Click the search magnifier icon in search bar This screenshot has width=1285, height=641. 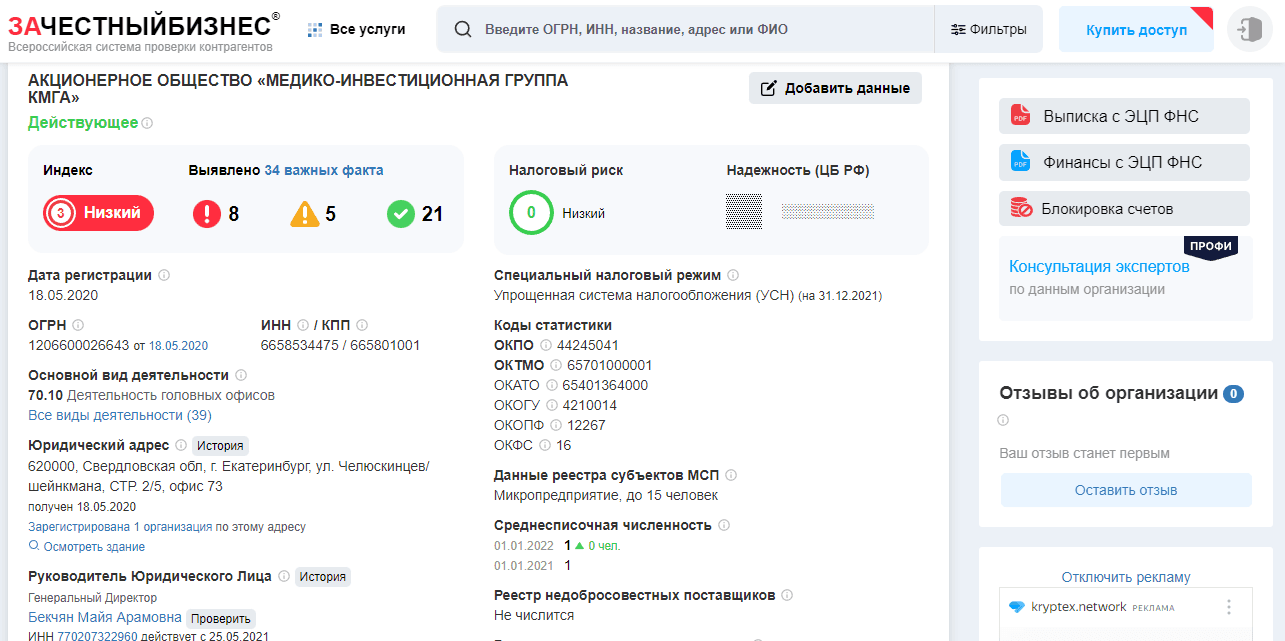462,29
